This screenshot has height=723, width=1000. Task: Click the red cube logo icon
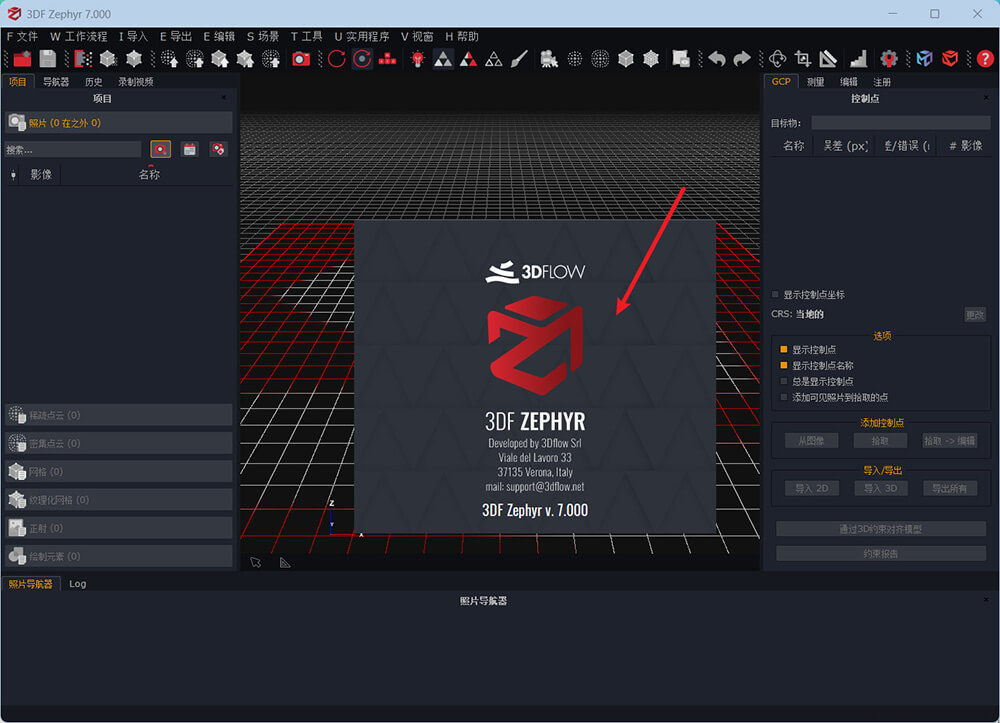click(x=950, y=59)
